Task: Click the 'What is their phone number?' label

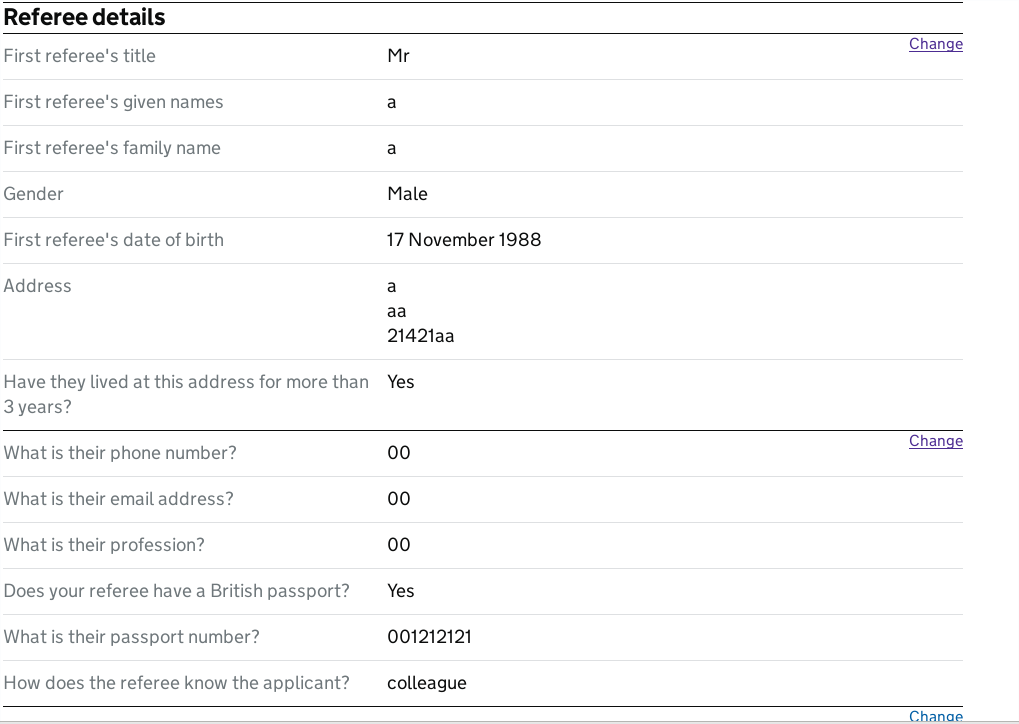Action: [x=120, y=453]
